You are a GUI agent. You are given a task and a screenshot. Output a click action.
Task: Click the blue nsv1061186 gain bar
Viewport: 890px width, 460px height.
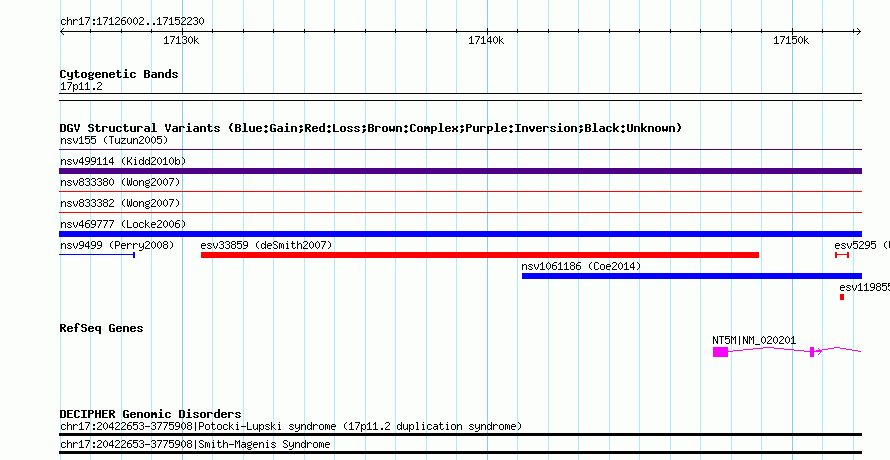692,276
